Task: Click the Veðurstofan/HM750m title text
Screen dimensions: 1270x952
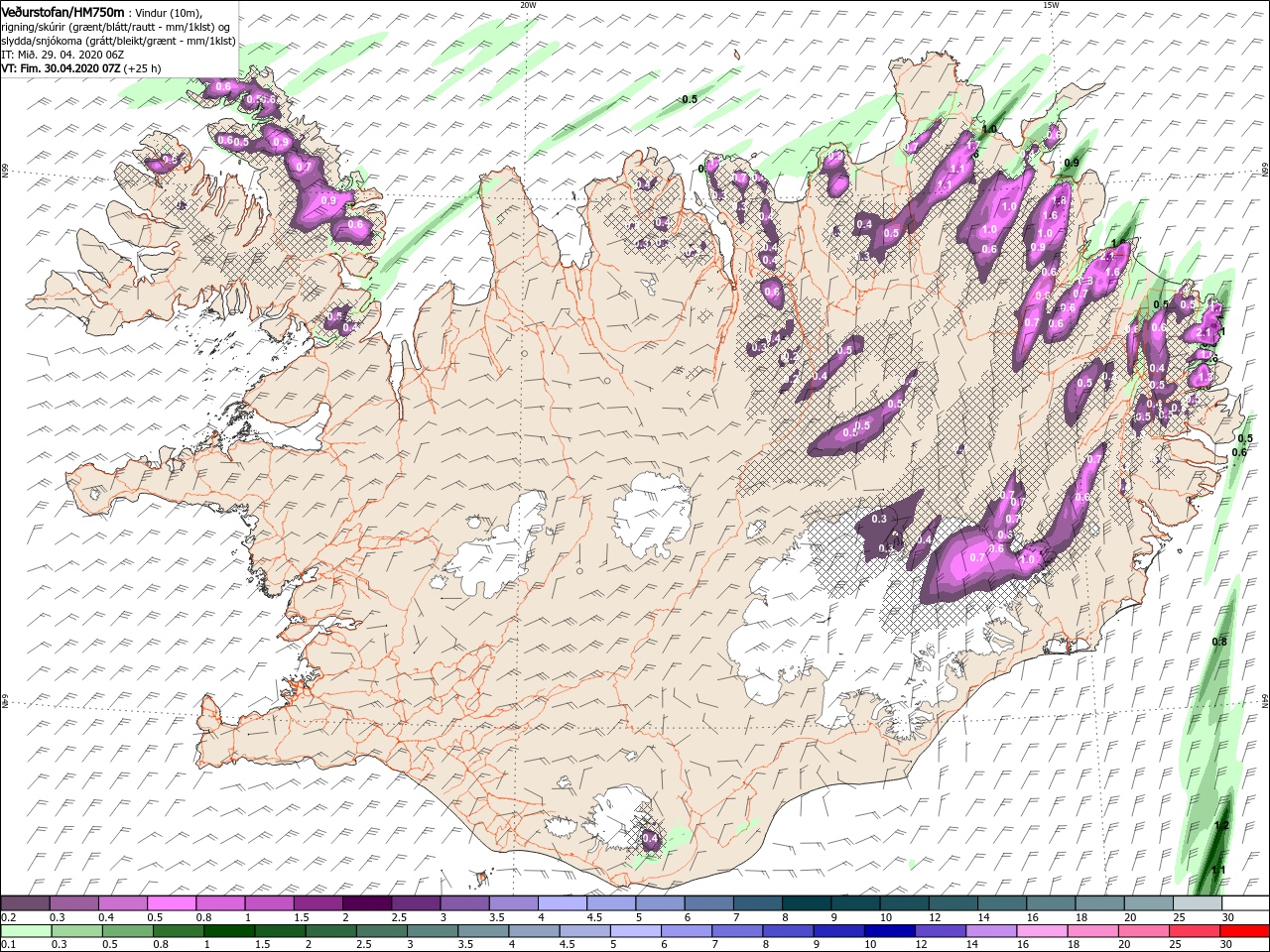Action: (x=63, y=12)
